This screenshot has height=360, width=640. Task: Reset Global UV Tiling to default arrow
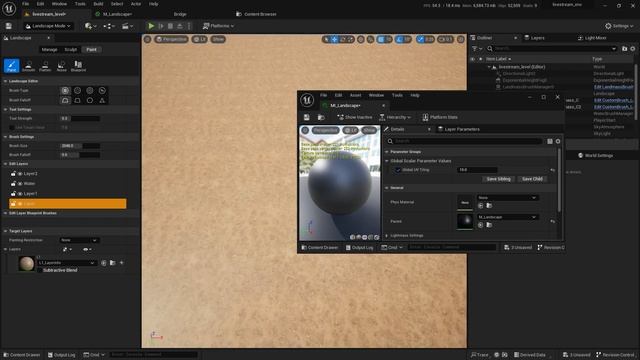point(553,170)
